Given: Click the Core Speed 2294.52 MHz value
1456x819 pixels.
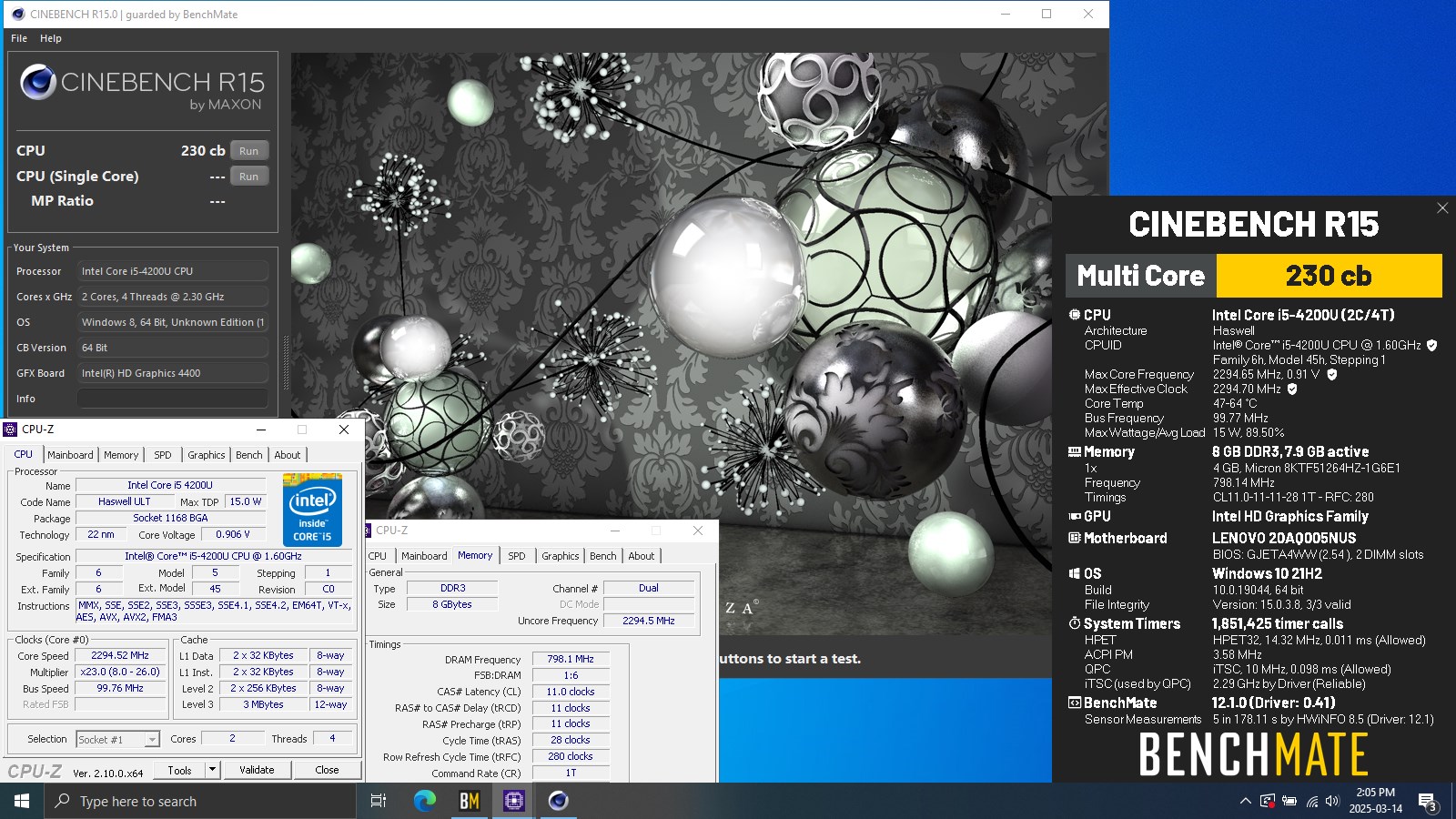Looking at the screenshot, I should pyautogui.click(x=120, y=655).
